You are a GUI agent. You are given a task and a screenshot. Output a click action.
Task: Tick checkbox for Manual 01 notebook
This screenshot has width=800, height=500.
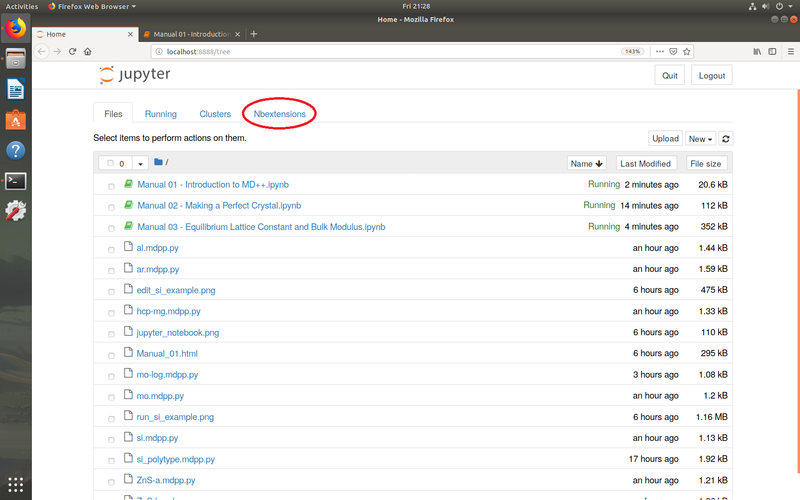[111, 186]
